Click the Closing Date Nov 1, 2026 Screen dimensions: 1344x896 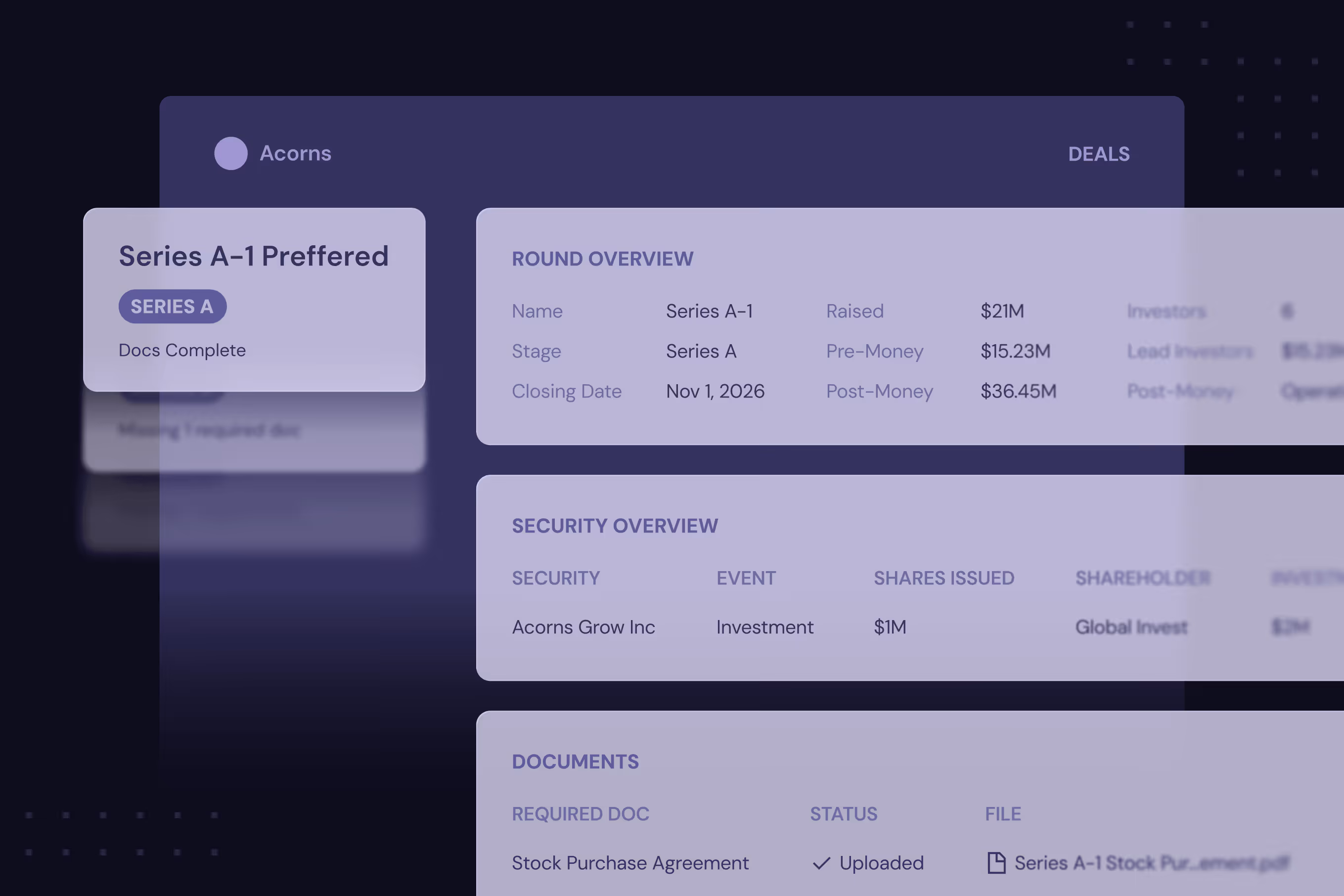point(715,391)
